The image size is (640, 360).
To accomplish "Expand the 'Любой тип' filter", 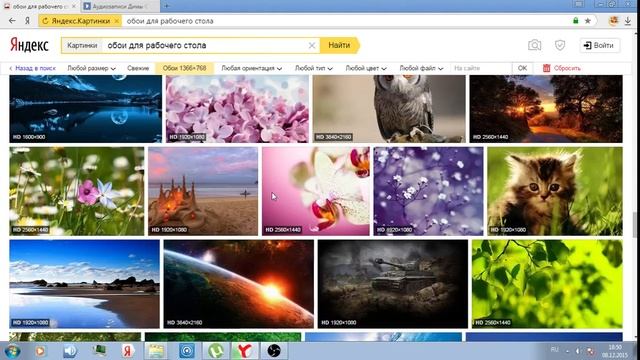I will pos(313,68).
